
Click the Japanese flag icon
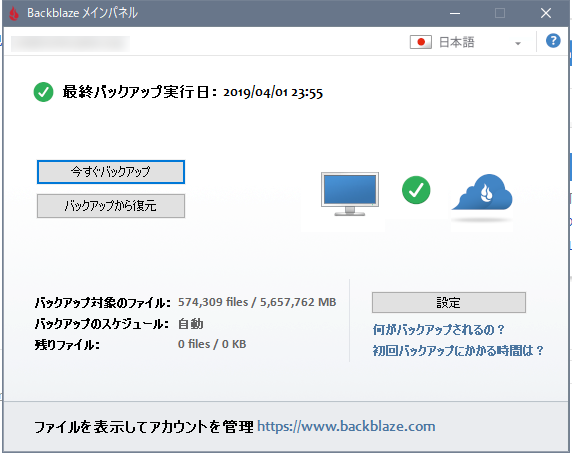coord(421,42)
